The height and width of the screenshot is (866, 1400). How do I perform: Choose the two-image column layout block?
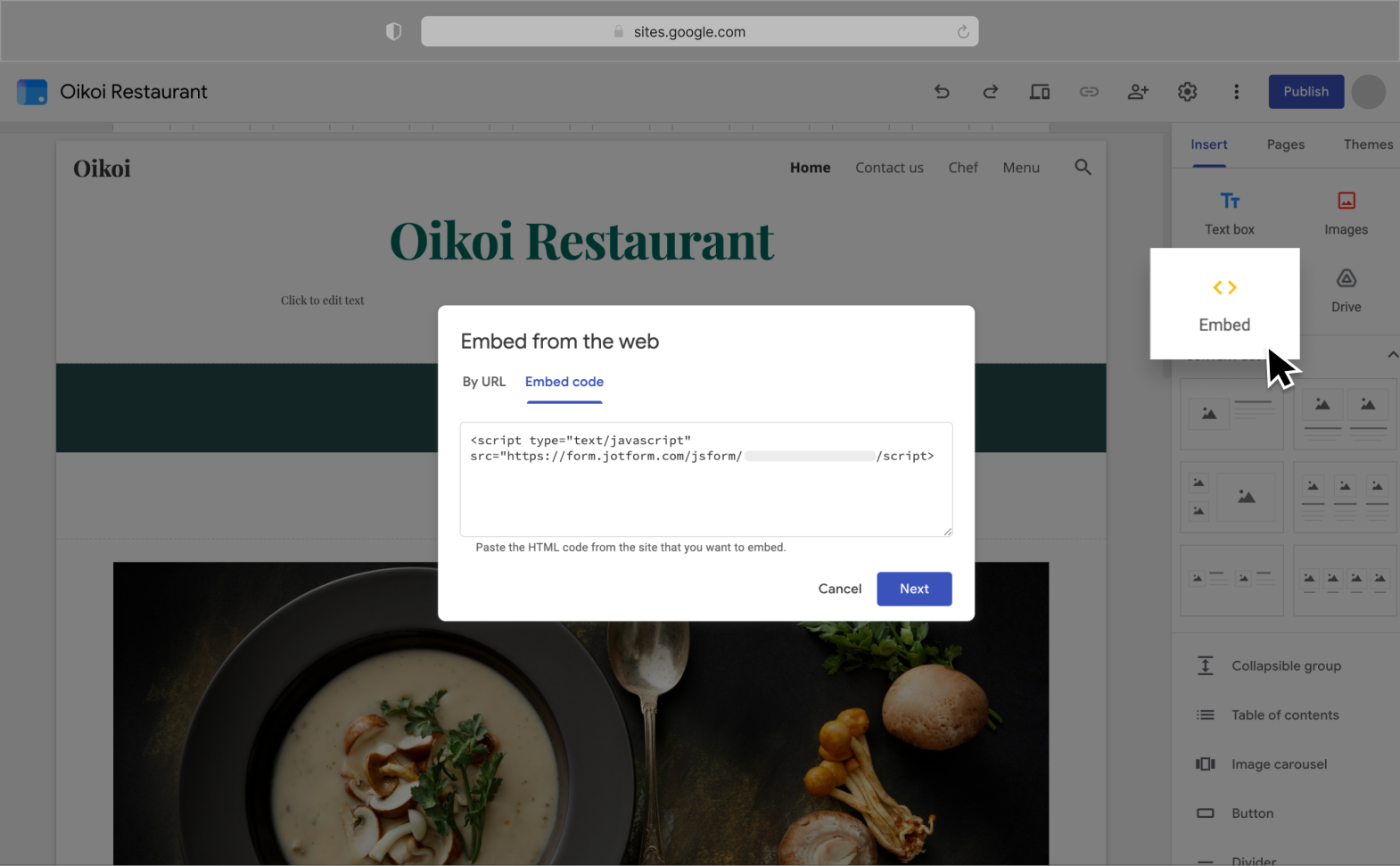tap(1345, 414)
